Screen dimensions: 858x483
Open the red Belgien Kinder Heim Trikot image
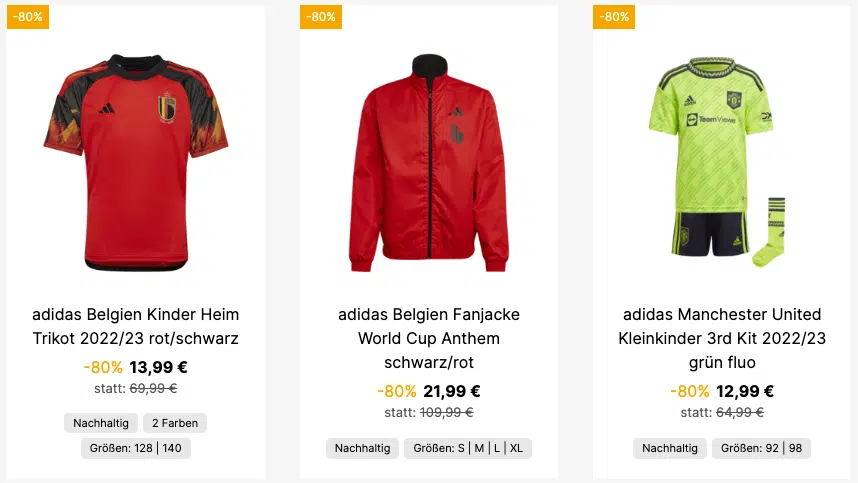point(136,162)
